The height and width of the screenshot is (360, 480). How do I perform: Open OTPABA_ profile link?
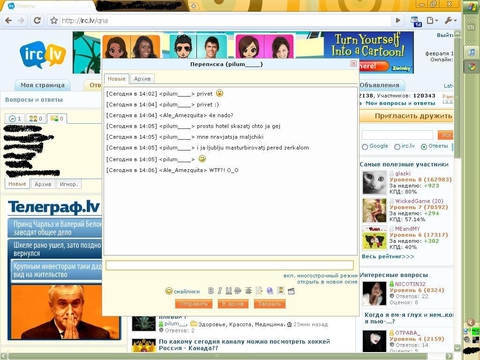pyautogui.click(x=407, y=333)
